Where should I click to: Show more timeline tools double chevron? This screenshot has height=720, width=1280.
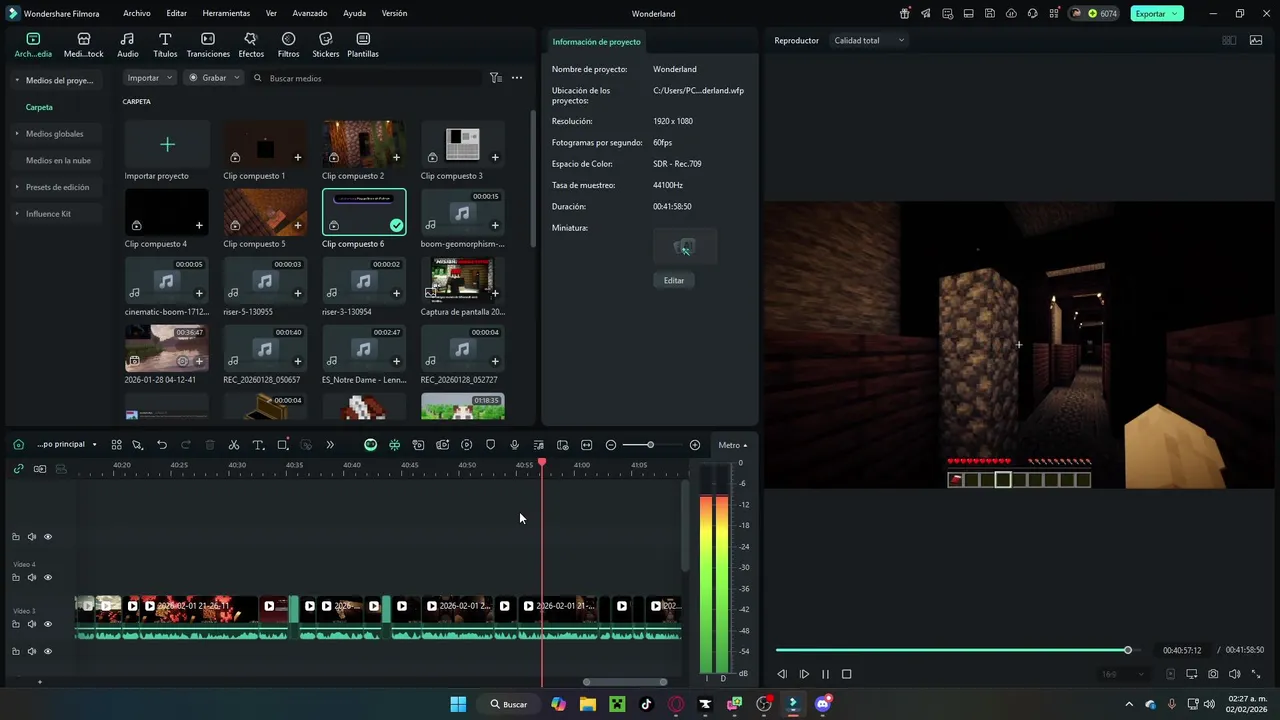[x=330, y=445]
